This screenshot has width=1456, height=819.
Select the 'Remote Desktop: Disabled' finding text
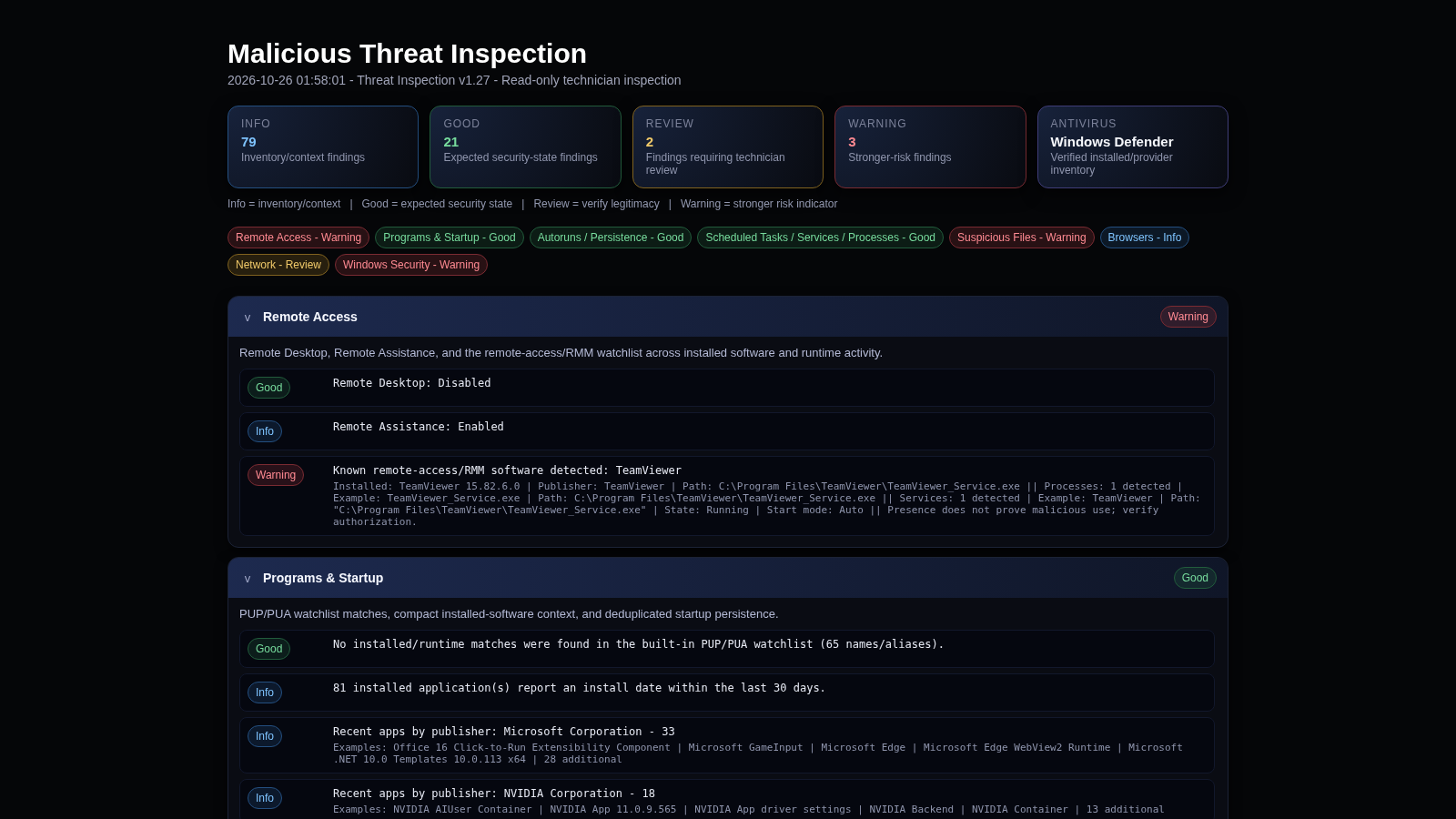(x=412, y=383)
